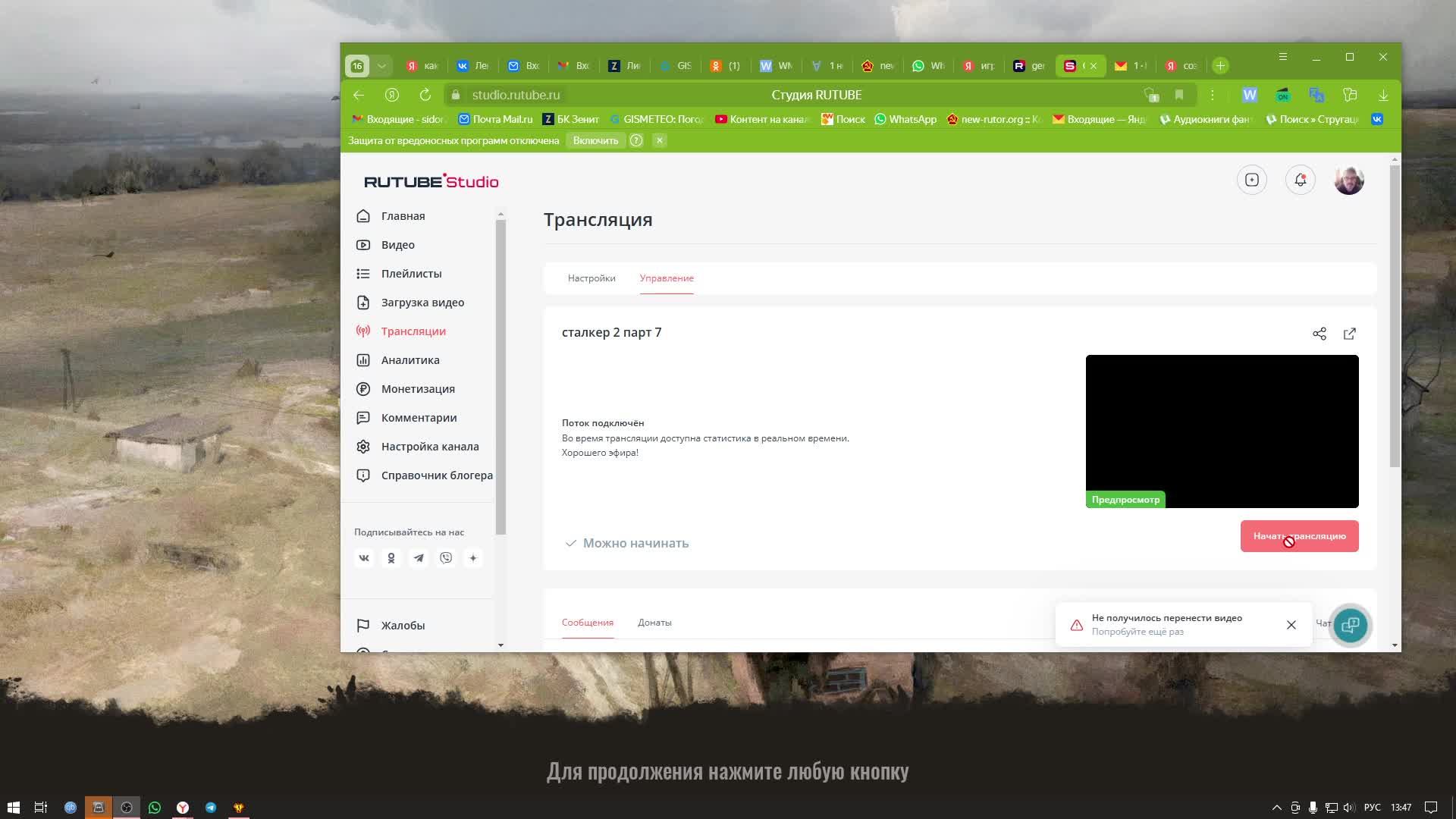The height and width of the screenshot is (819, 1456).
Task: Click the share icon for the stream
Action: 1319,334
